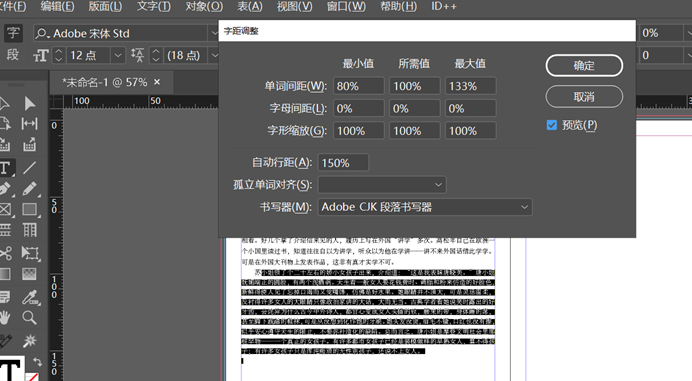Open the 帮助(H) menu
This screenshot has height=381, width=692.
tap(399, 7)
